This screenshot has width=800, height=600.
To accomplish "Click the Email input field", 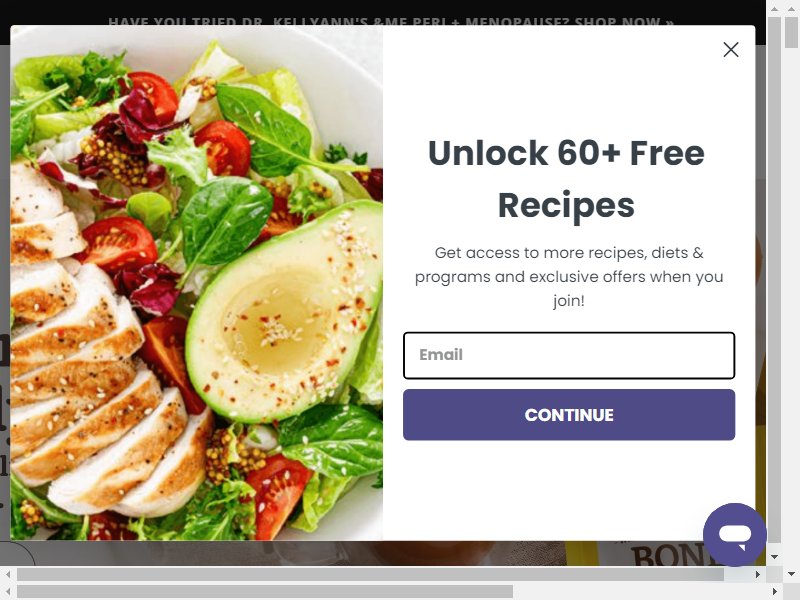I will (x=569, y=355).
